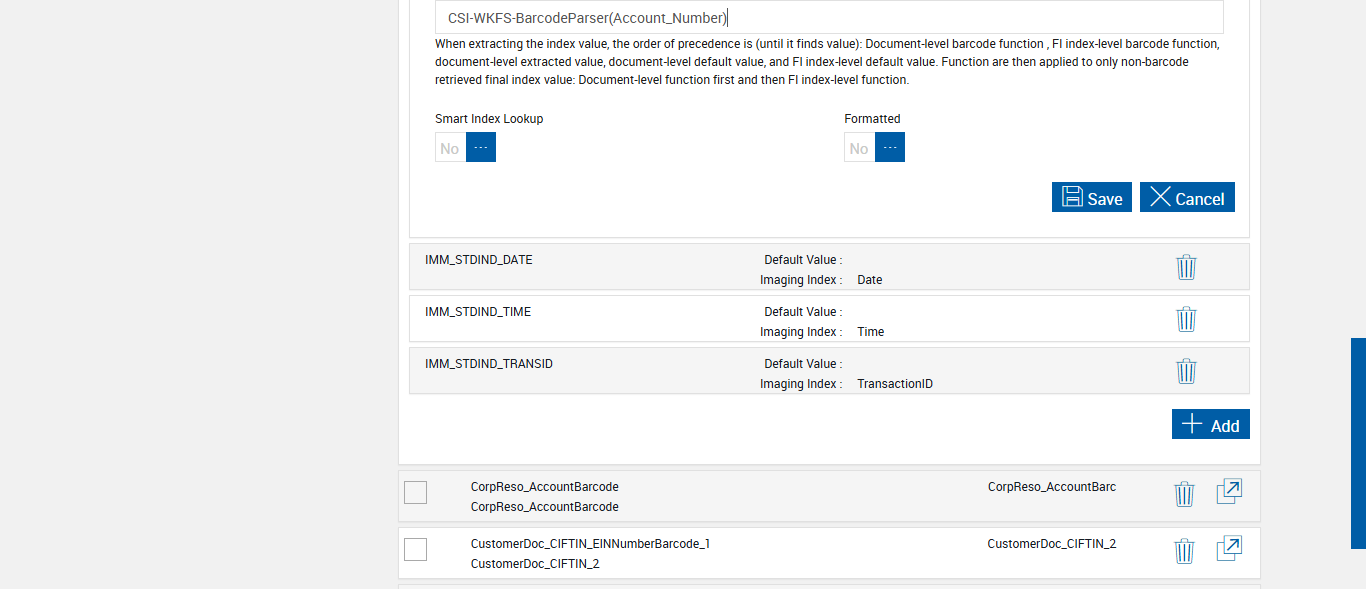Delete the IMM_STDIND_TIME index row

point(1186,319)
